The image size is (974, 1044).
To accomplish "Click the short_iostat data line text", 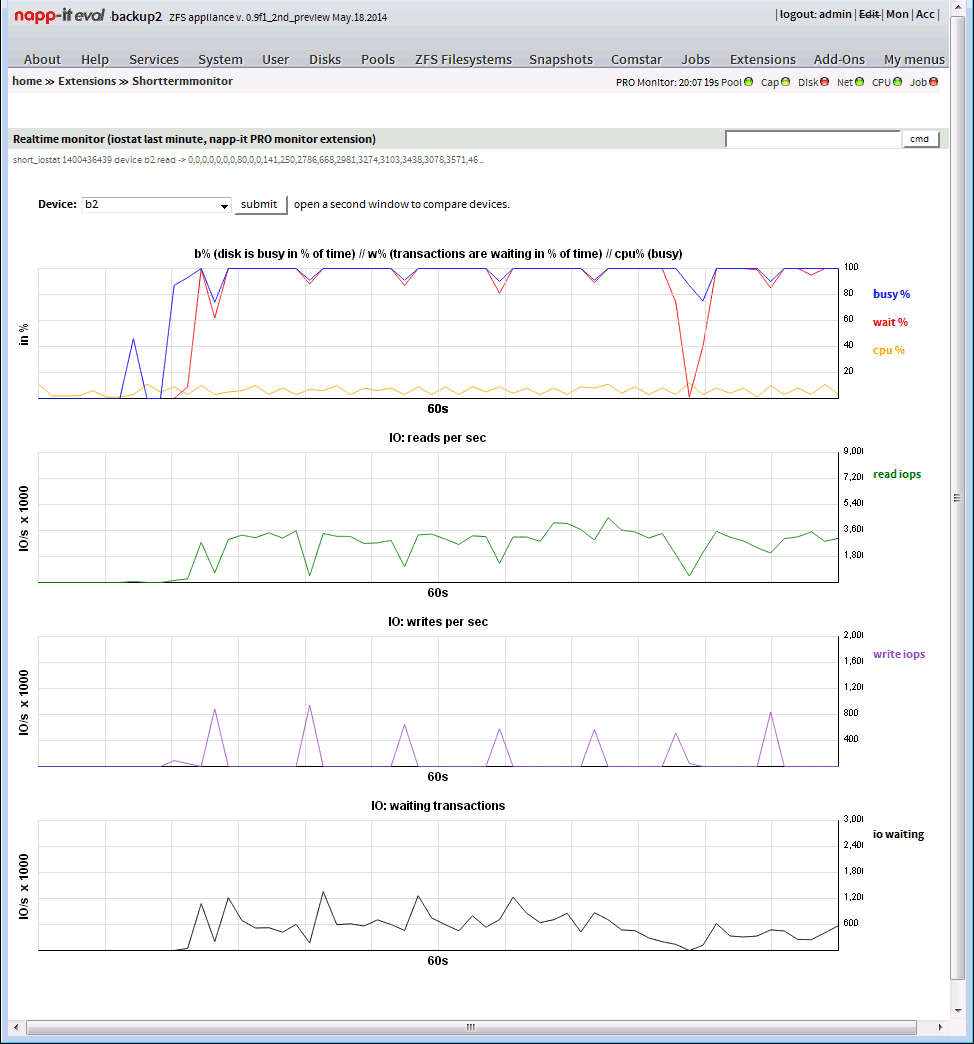I will pos(248,160).
